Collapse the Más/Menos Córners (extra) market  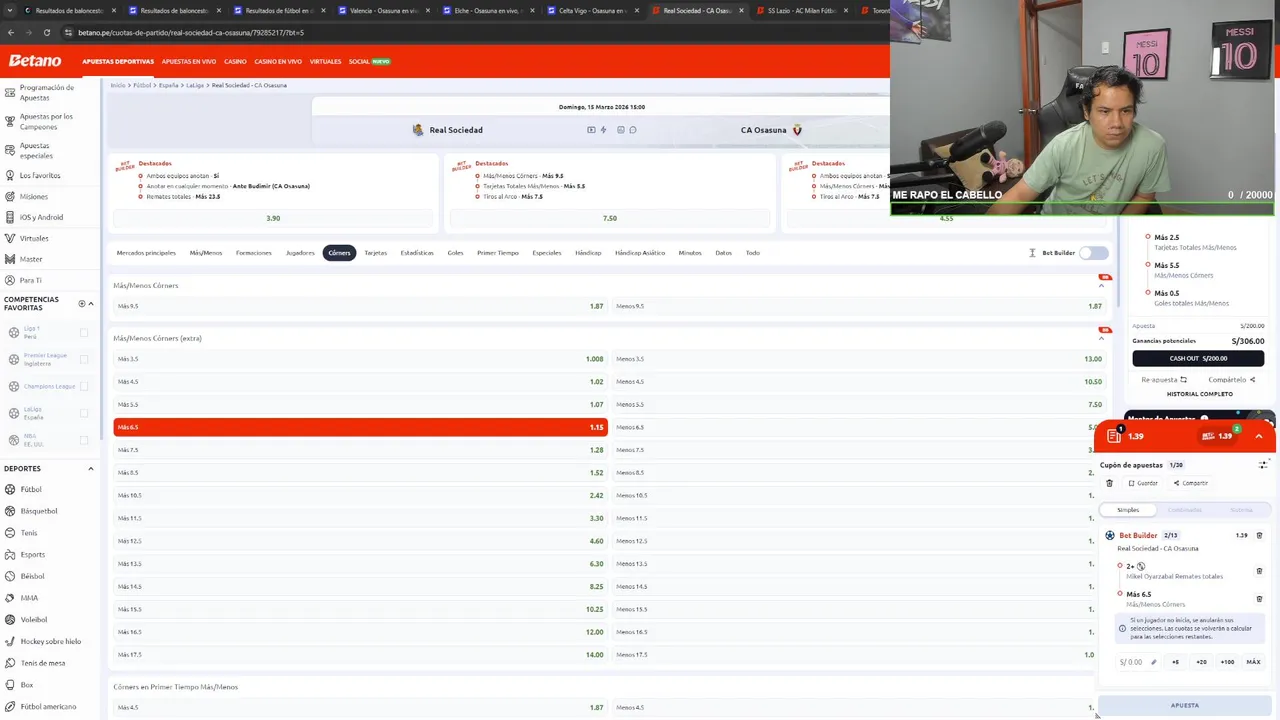tap(1101, 338)
